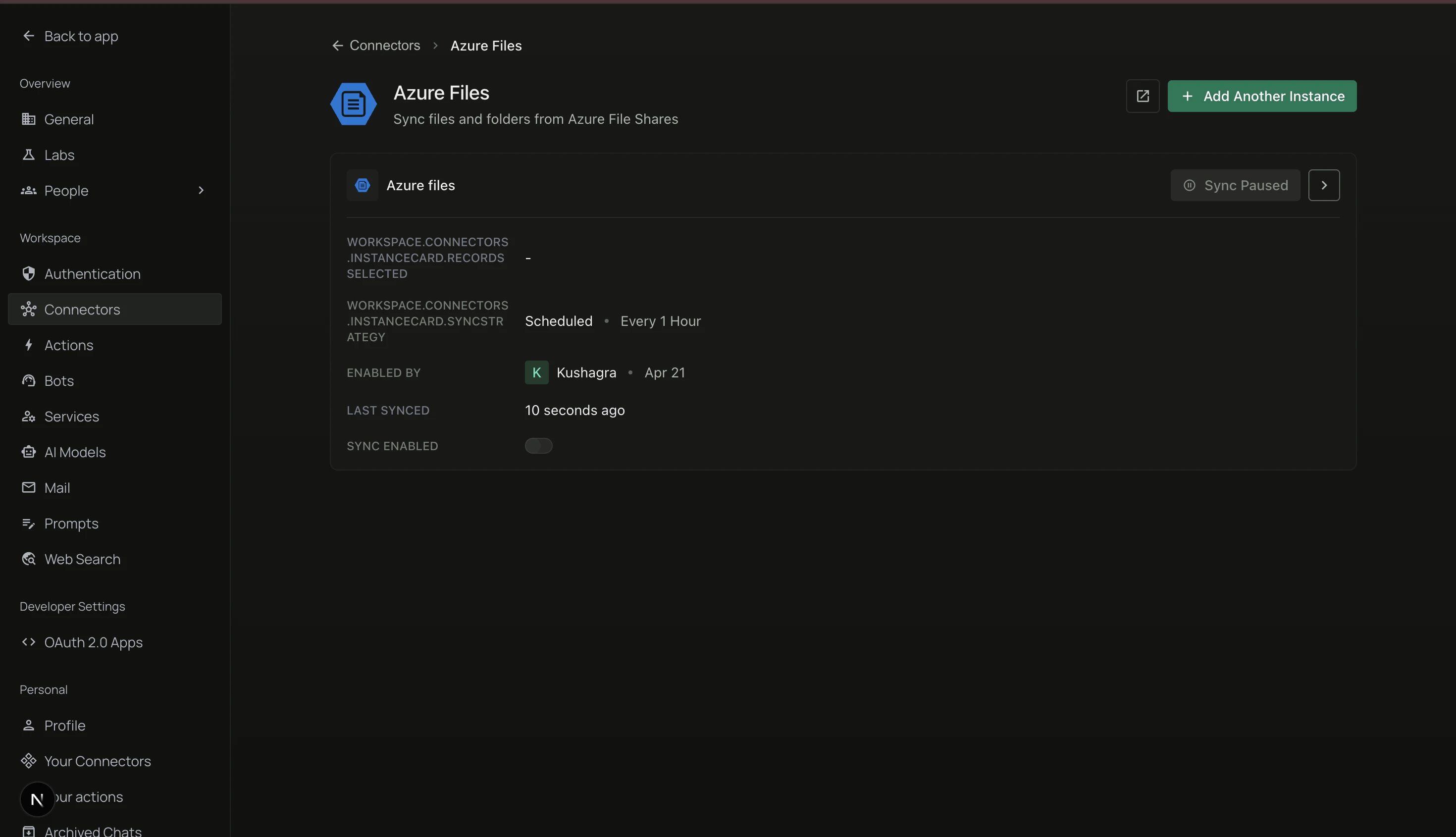Open Authentication settings
The width and height of the screenshot is (1456, 837).
pos(115,273)
